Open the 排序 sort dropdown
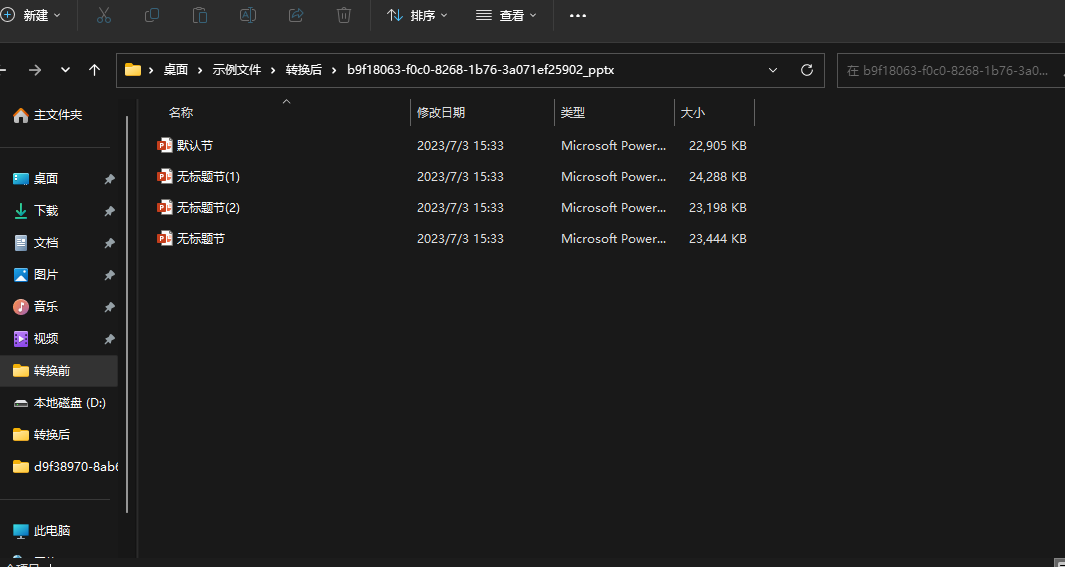Viewport: 1065px width, 567px height. [x=417, y=15]
